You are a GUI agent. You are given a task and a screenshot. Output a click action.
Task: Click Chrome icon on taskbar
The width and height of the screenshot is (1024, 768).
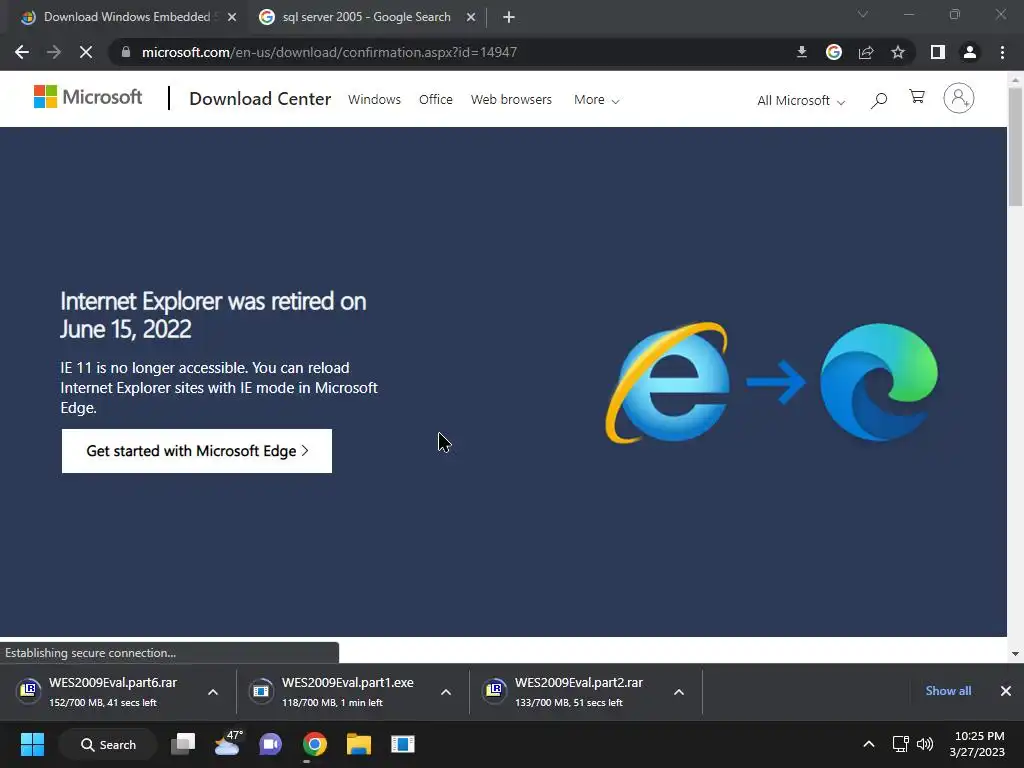pyautogui.click(x=315, y=744)
